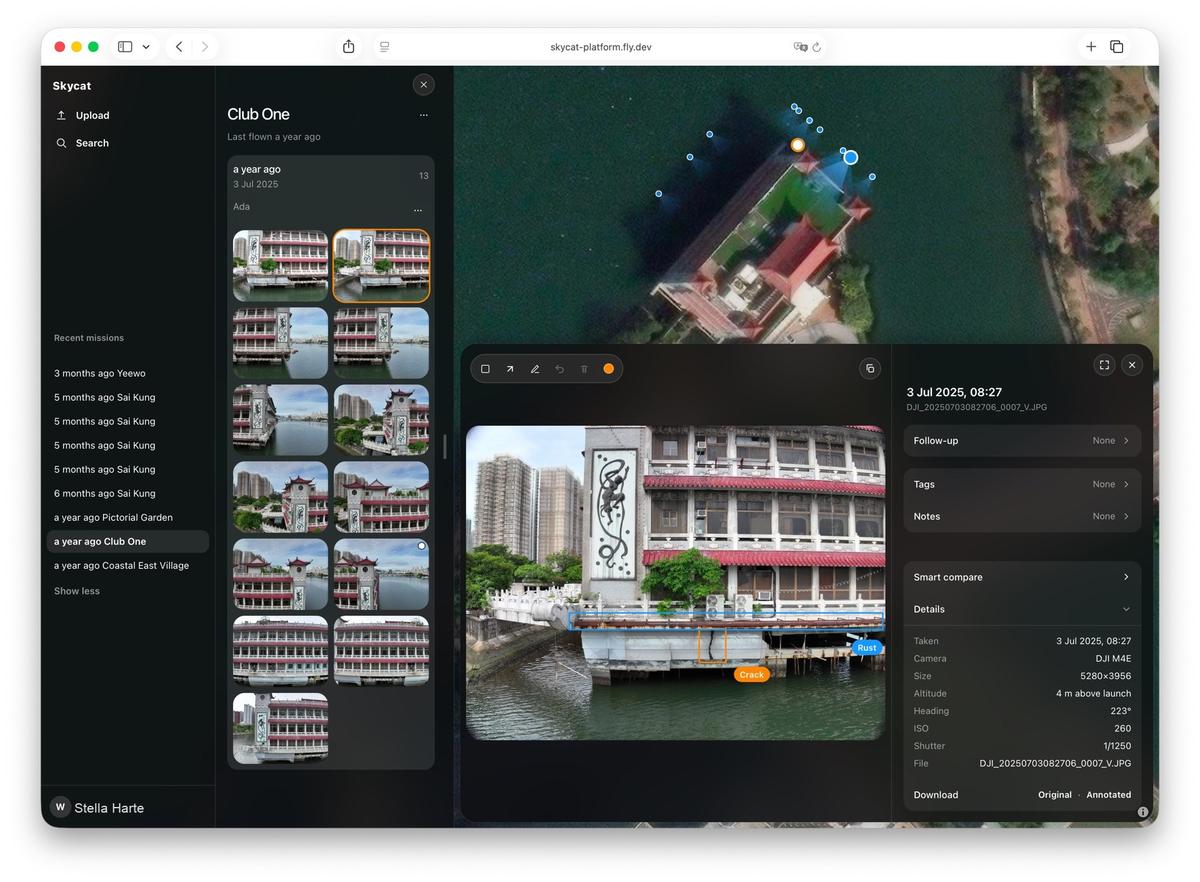Click the orange Crack annotation label
Screen dimensions: 1200x882
[x=752, y=675]
